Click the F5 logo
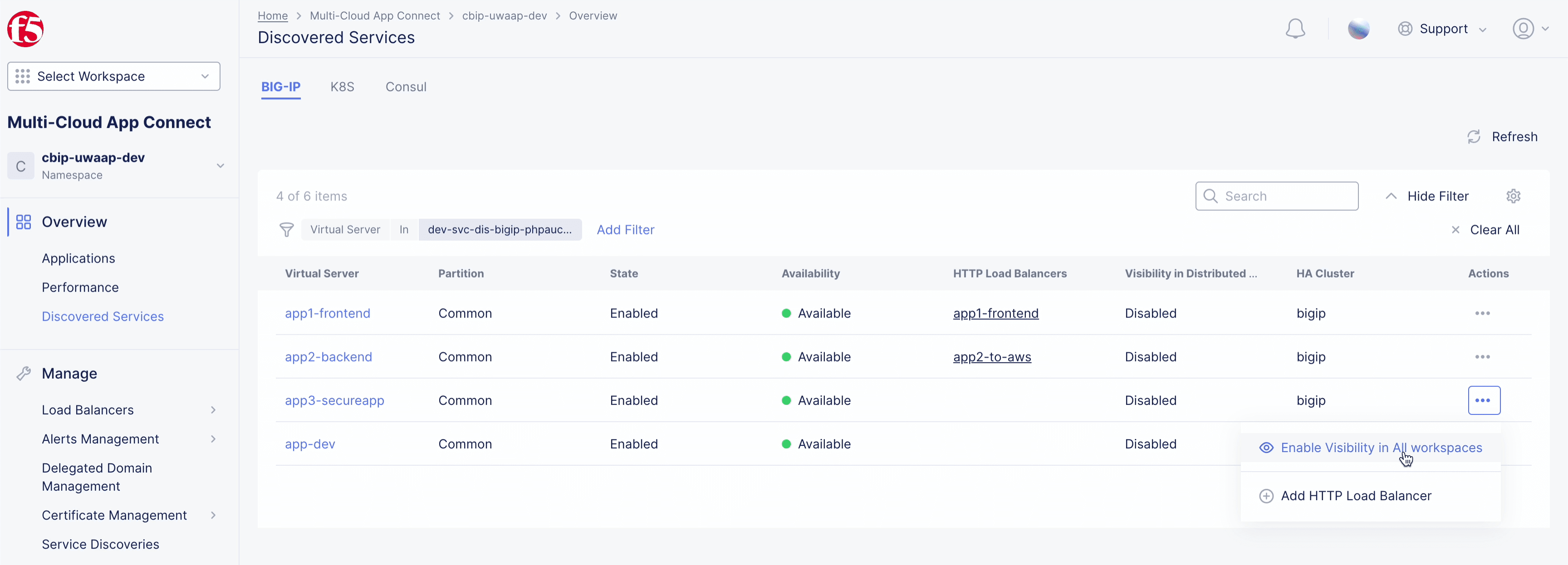This screenshot has width=1568, height=565. (25, 29)
